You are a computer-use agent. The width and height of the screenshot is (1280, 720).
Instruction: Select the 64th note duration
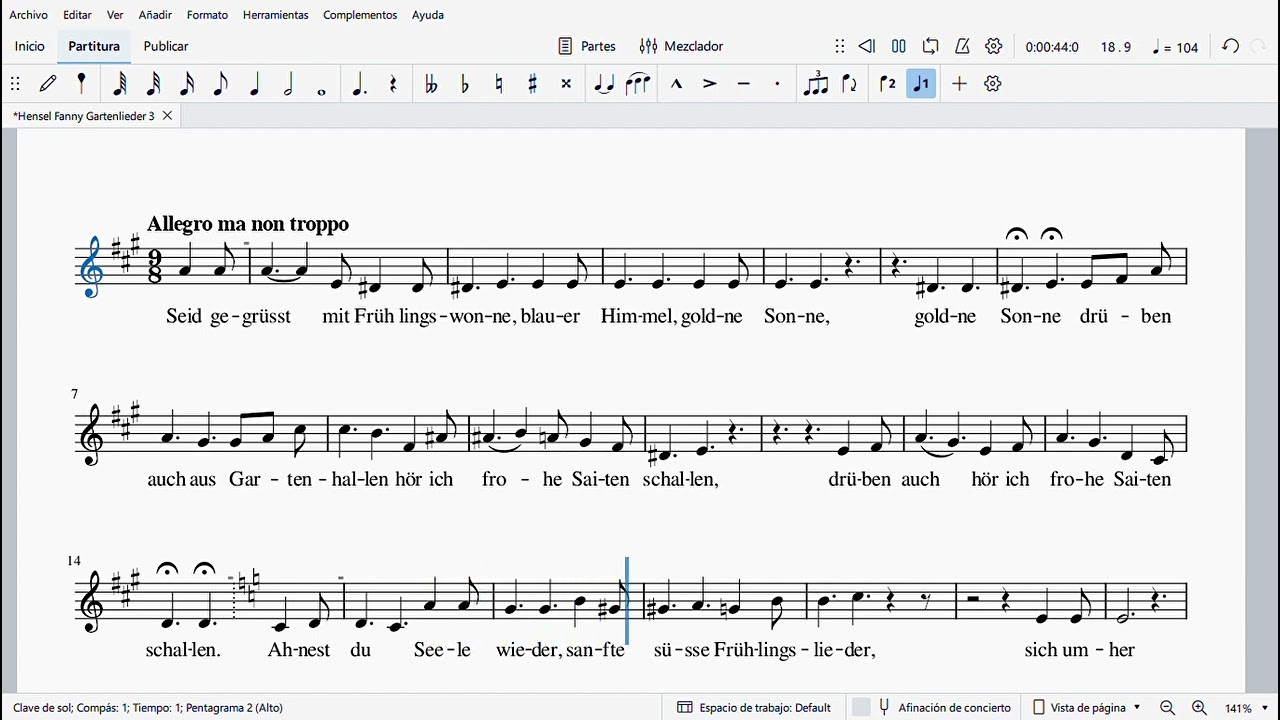[119, 84]
